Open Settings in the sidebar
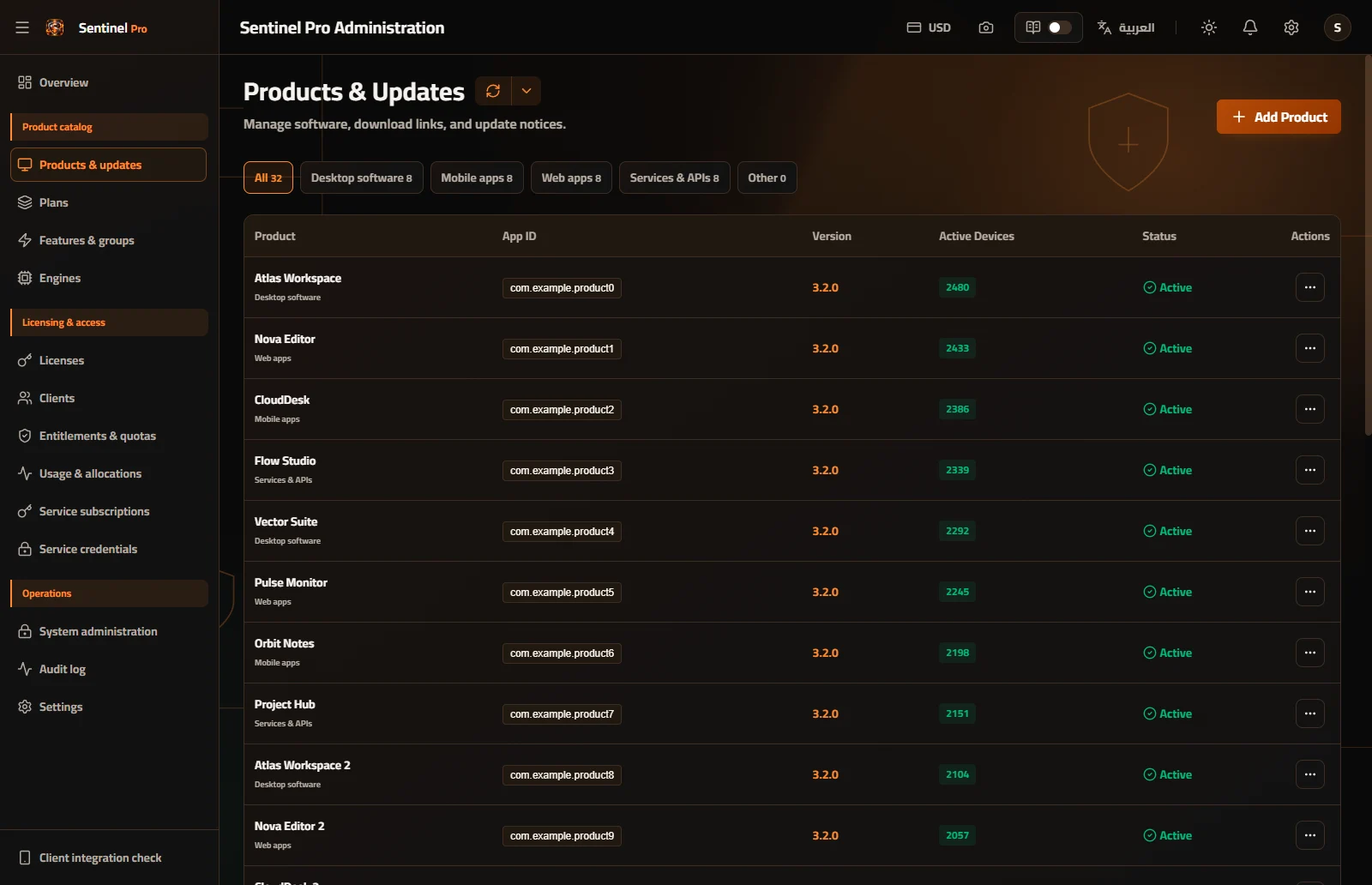 pyautogui.click(x=108, y=707)
